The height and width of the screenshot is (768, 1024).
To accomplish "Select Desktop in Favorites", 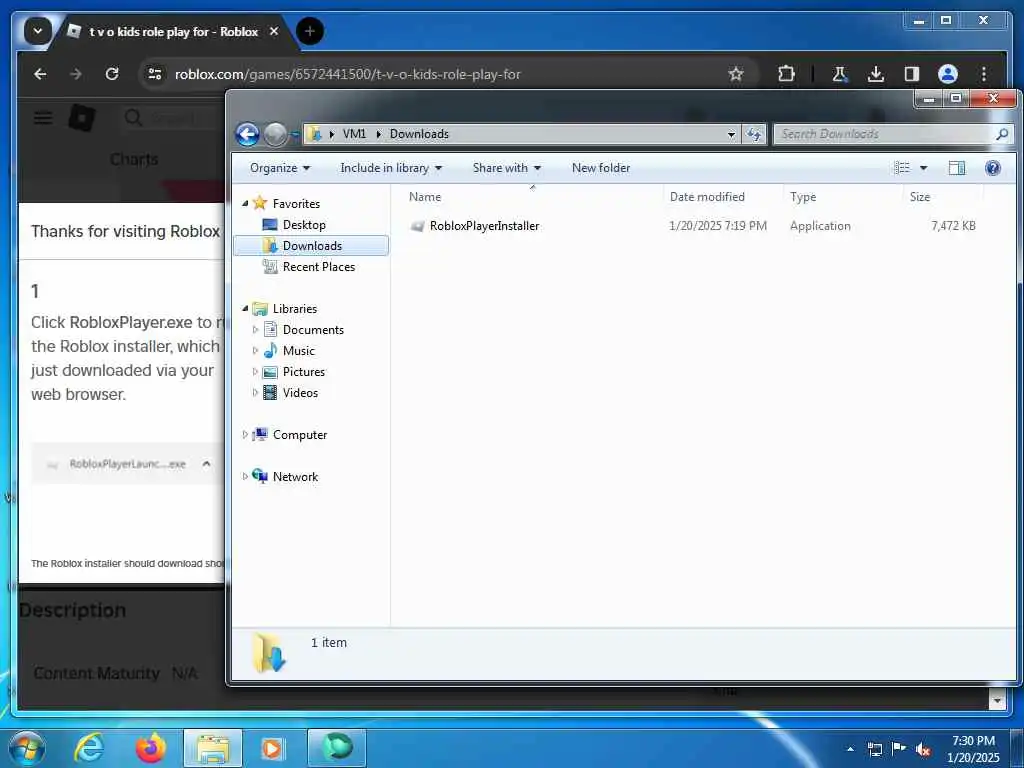I will point(304,225).
